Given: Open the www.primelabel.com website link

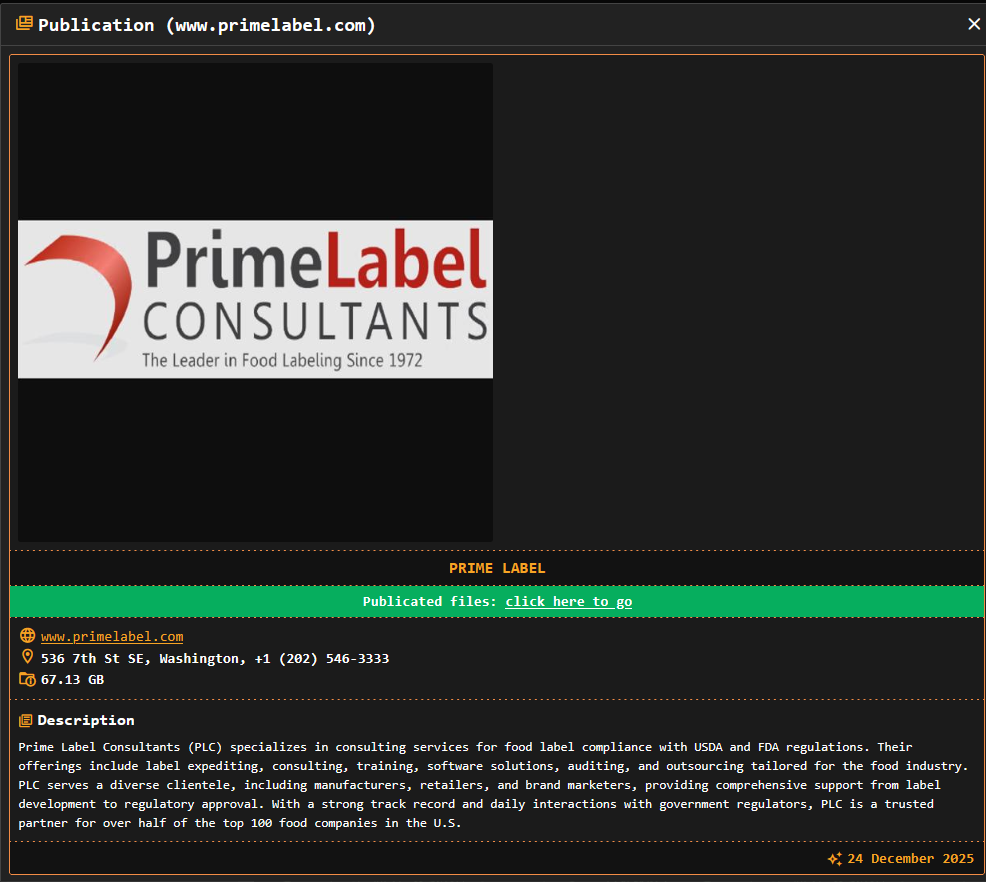Looking at the screenshot, I should pos(112,636).
